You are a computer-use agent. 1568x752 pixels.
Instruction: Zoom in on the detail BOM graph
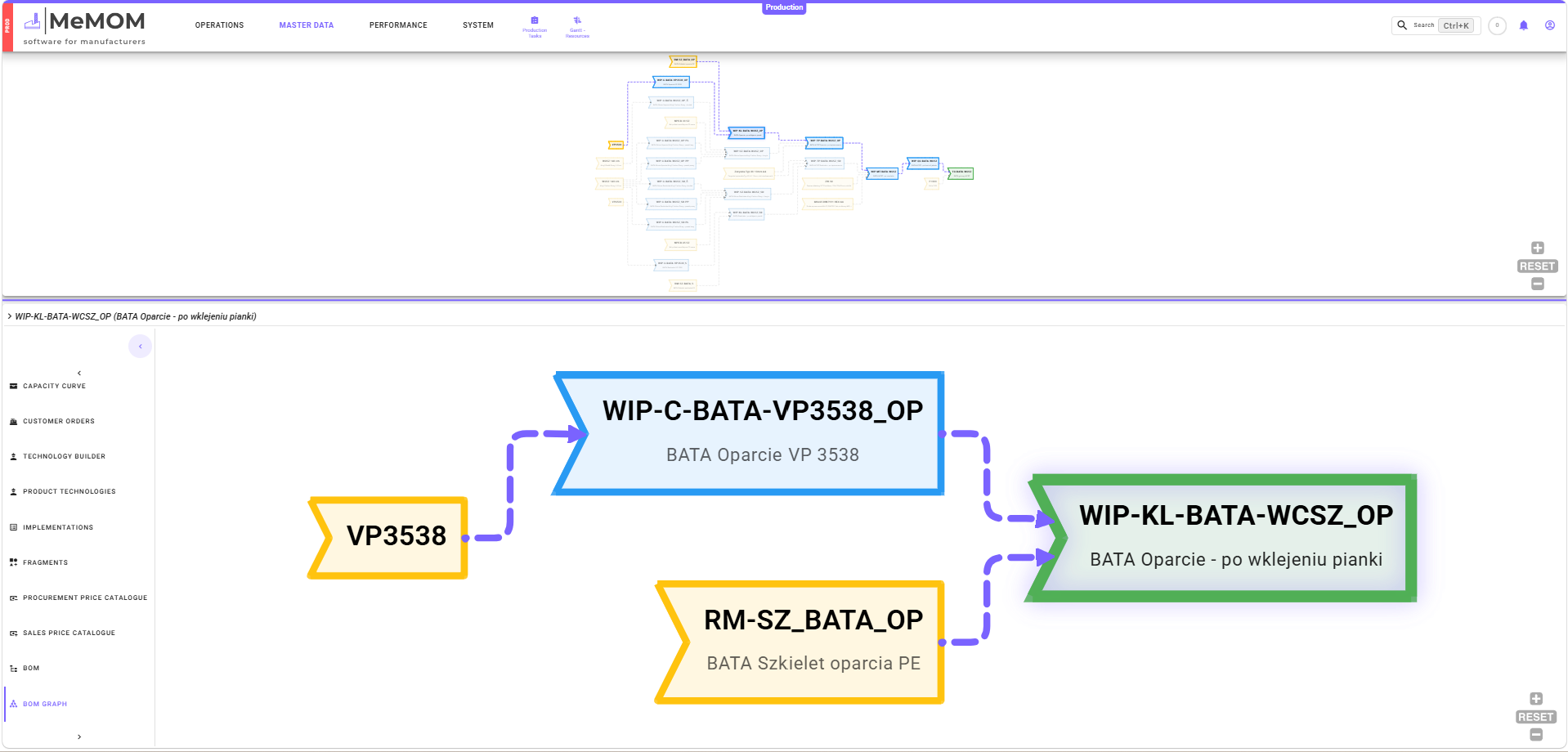tap(1536, 699)
